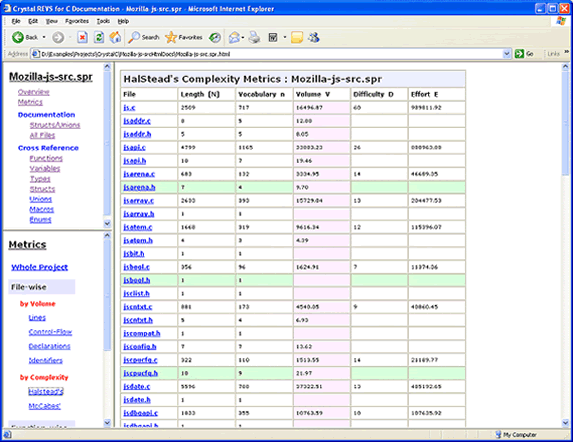The height and width of the screenshot is (442, 573).
Task: Print the page using the printer icon
Action: (x=254, y=37)
